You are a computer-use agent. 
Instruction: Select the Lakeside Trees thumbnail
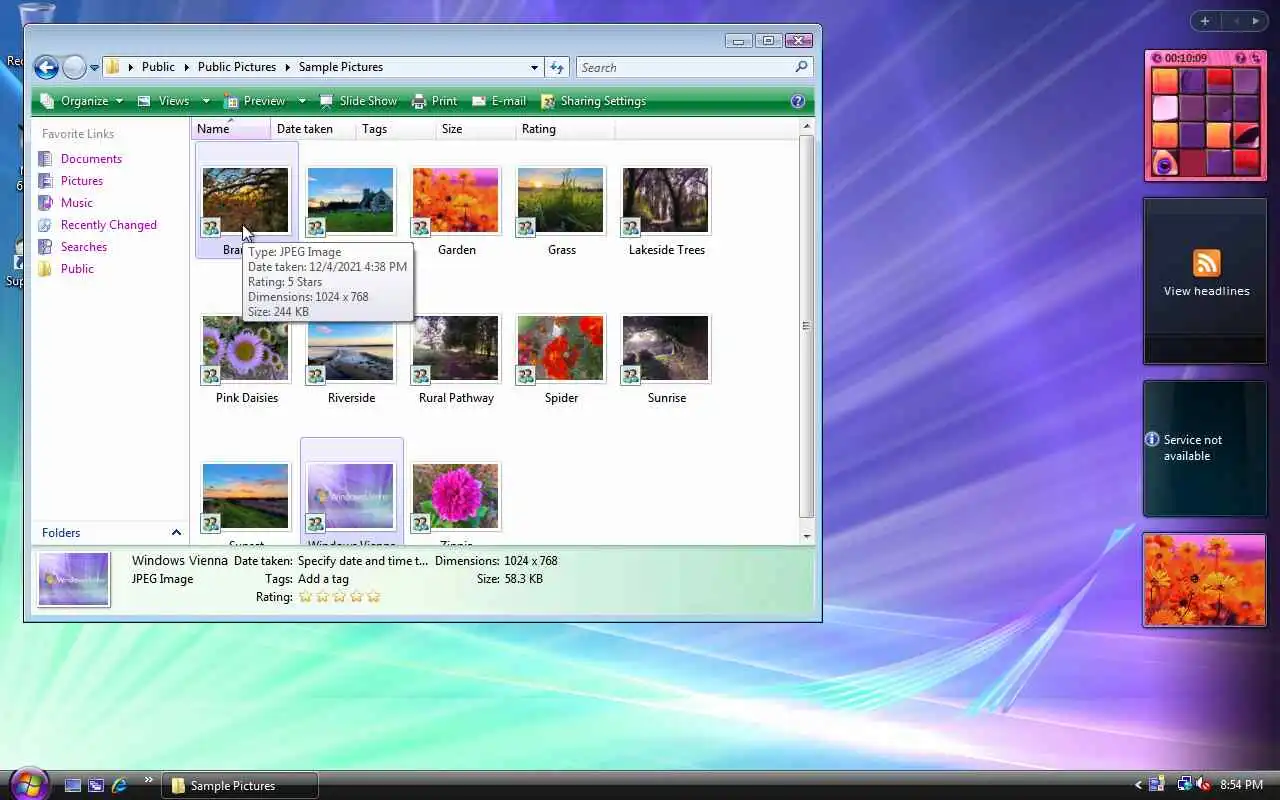tap(666, 200)
